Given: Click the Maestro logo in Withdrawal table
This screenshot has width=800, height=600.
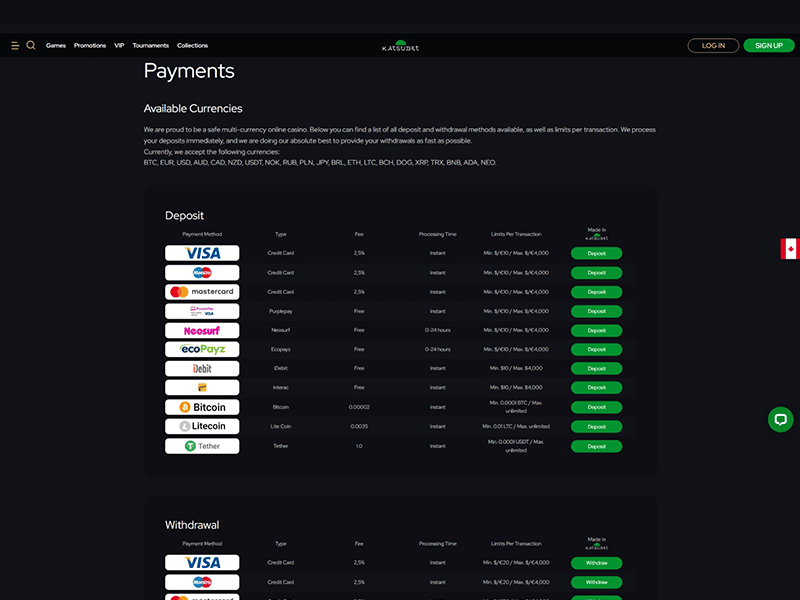Looking at the screenshot, I should pyautogui.click(x=202, y=582).
